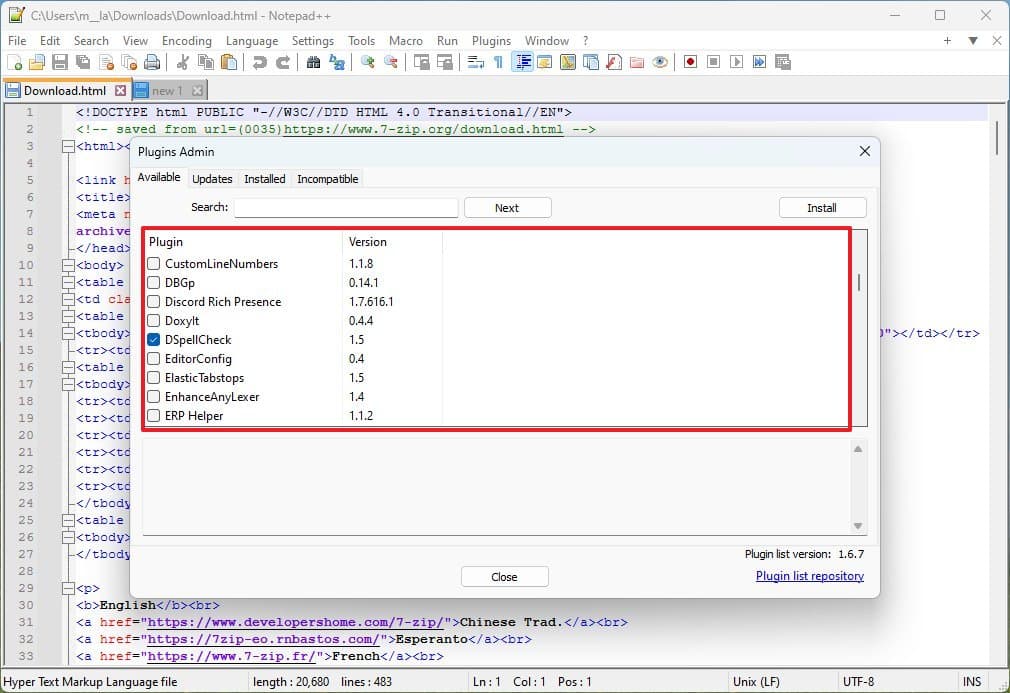Click the Zoom In toolbar icon
The height and width of the screenshot is (693, 1010).
[368, 62]
